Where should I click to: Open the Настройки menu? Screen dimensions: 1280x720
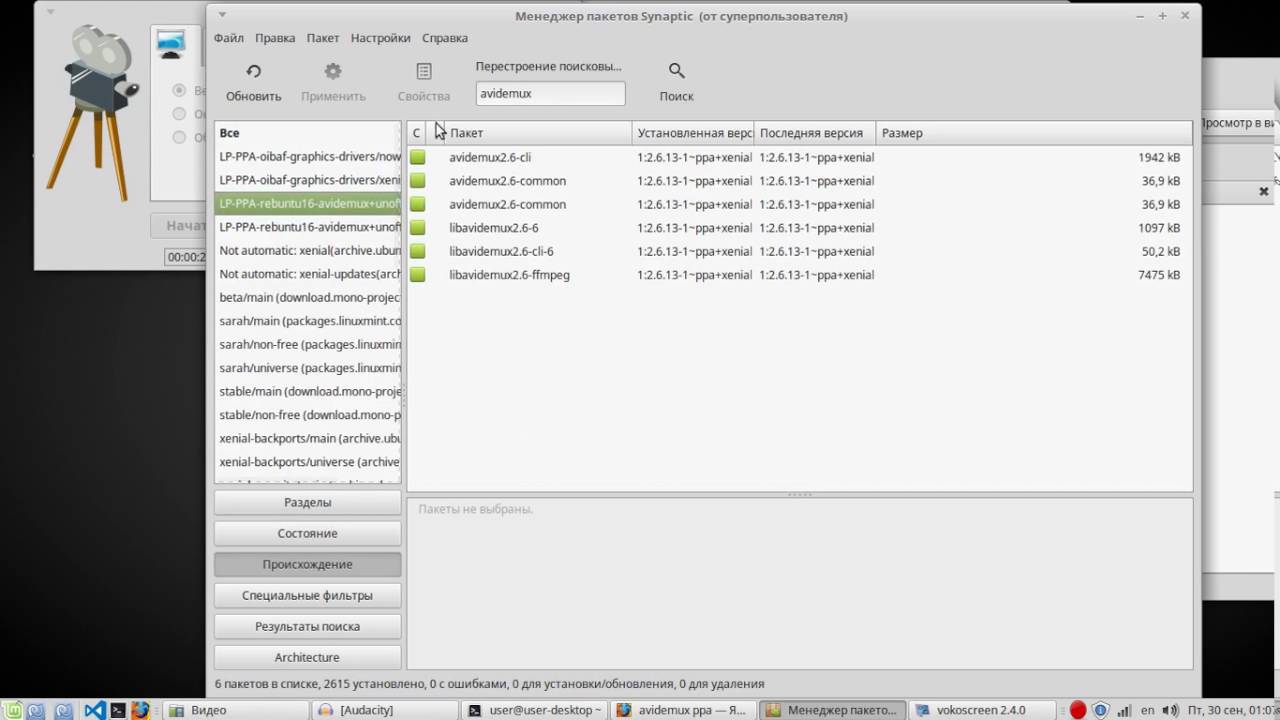(380, 38)
